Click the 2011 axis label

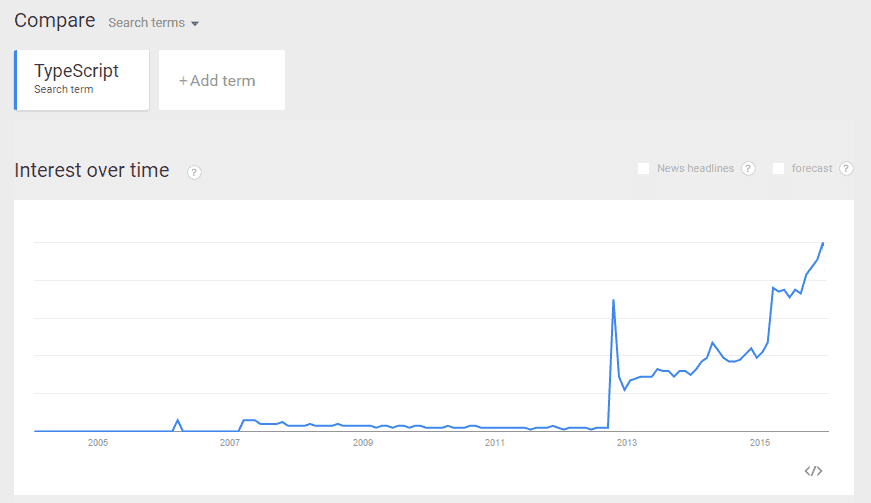point(495,442)
